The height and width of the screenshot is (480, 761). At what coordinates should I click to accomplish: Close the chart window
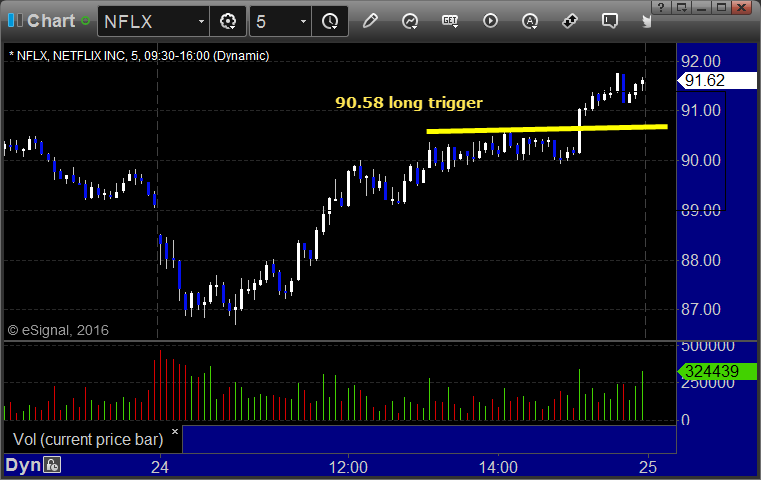742,7
